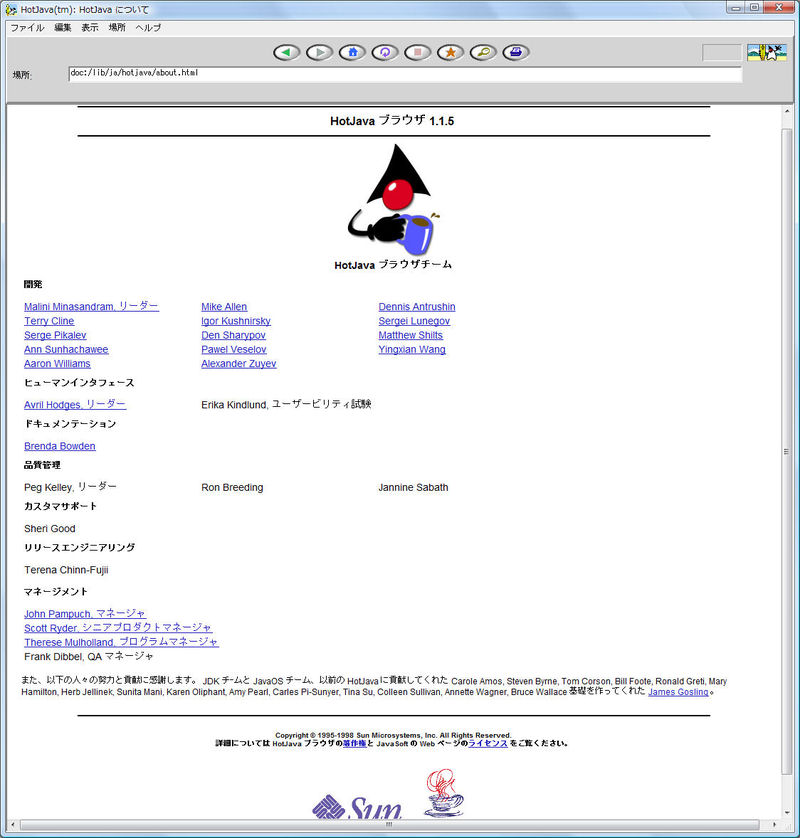Click the Back arrow toolbar button
This screenshot has width=800, height=838.
click(x=286, y=52)
